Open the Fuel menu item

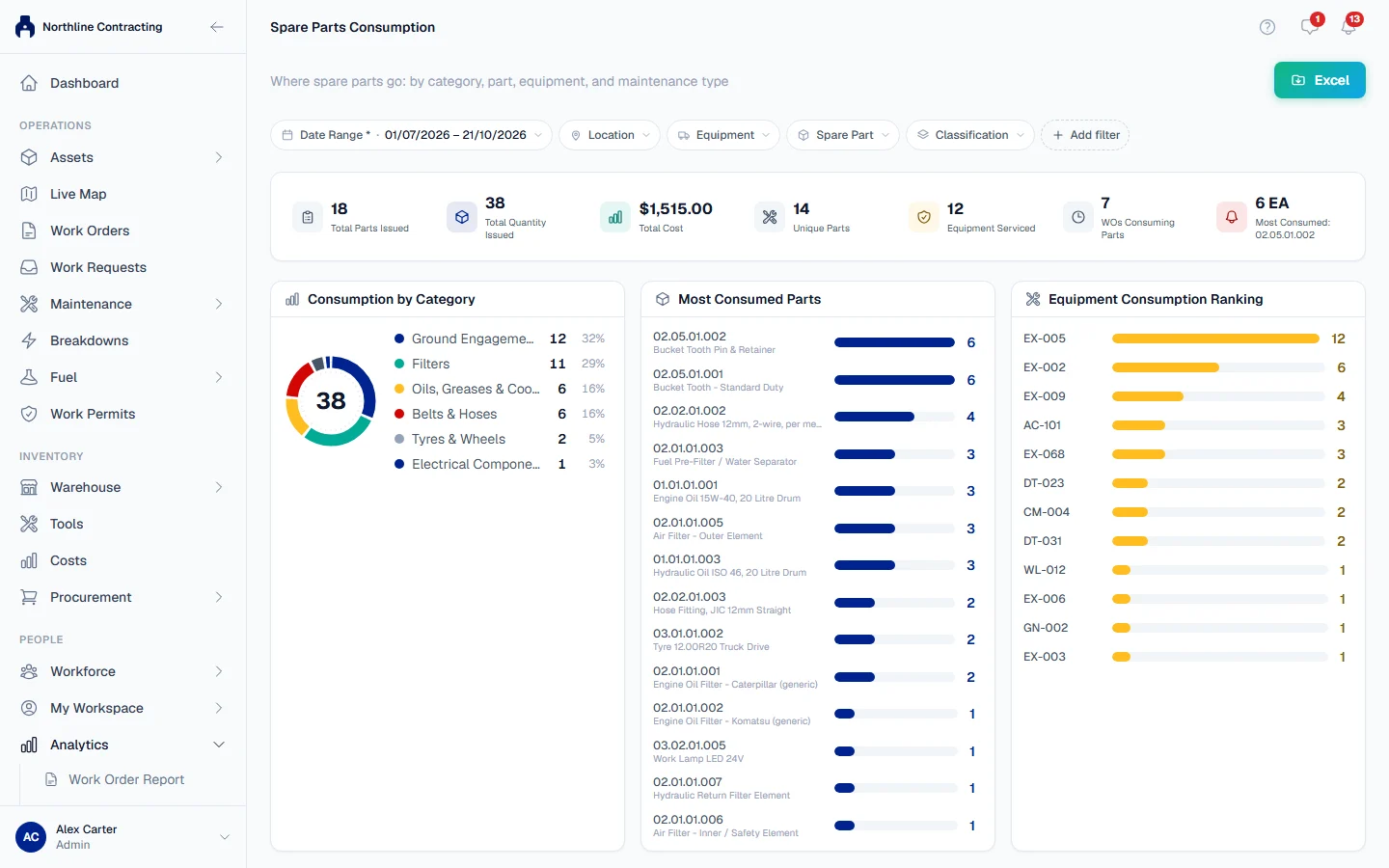123,377
